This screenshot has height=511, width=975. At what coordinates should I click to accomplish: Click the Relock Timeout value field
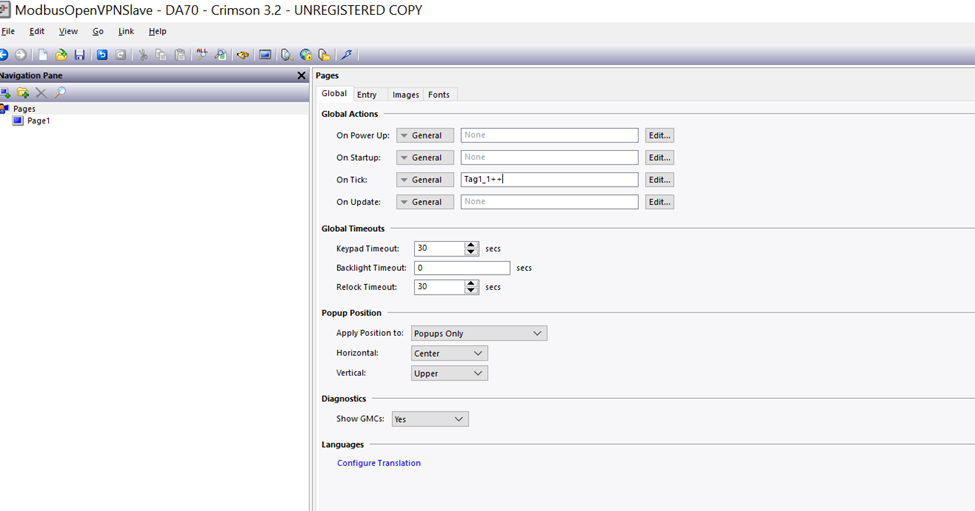(x=440, y=287)
